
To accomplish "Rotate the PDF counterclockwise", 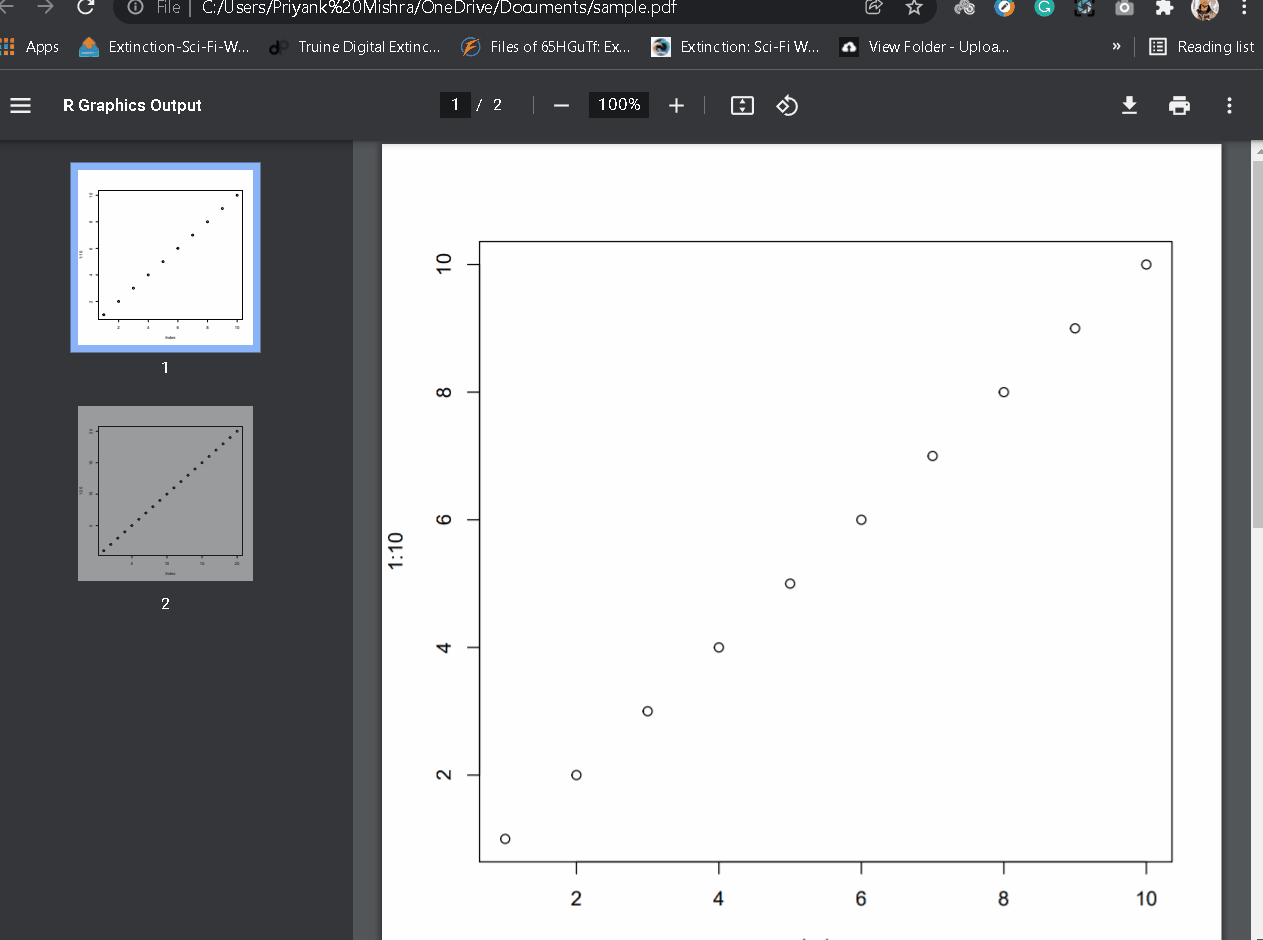I will pos(787,106).
